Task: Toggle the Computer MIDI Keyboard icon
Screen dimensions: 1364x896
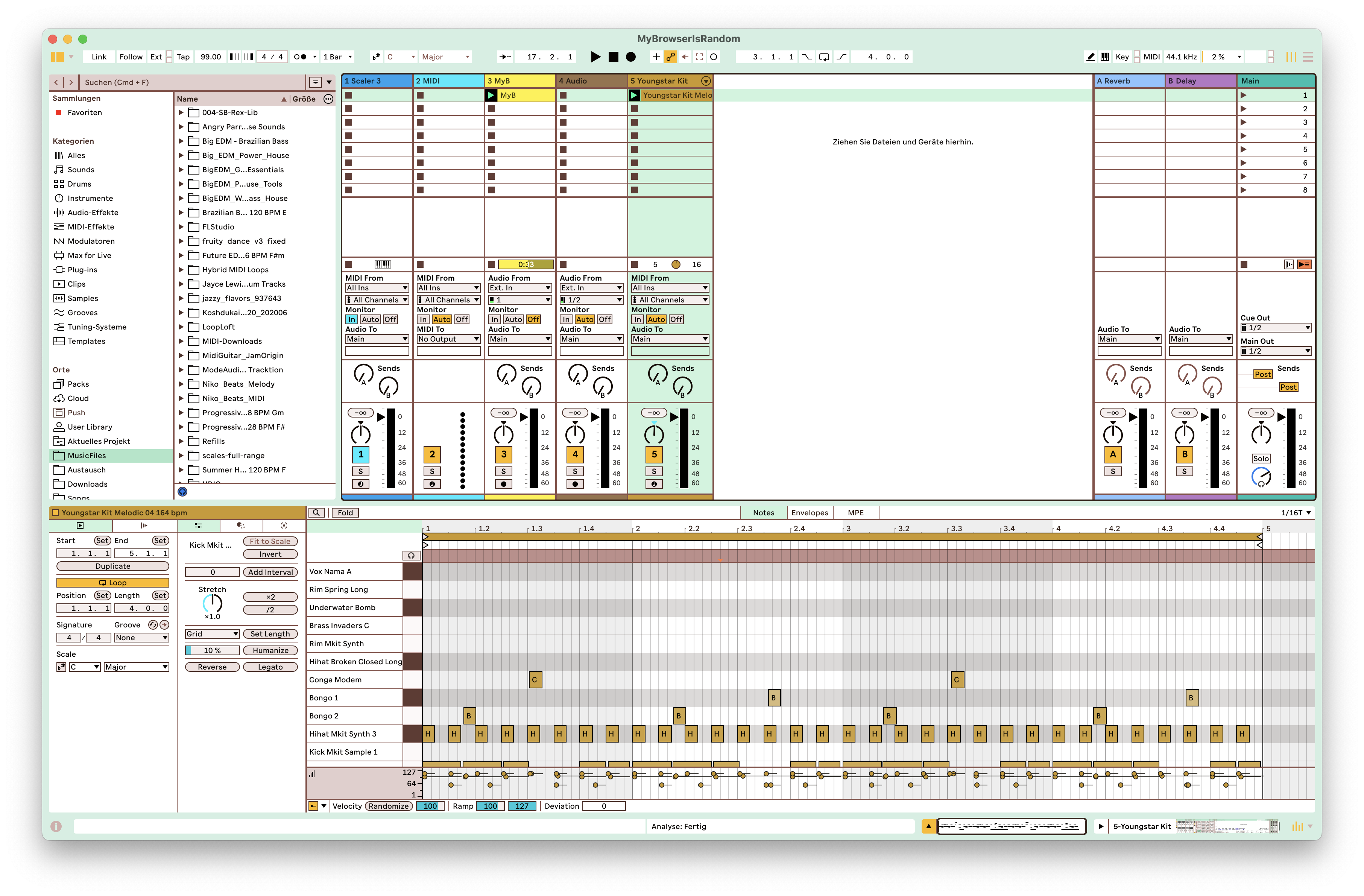Action: point(1104,57)
